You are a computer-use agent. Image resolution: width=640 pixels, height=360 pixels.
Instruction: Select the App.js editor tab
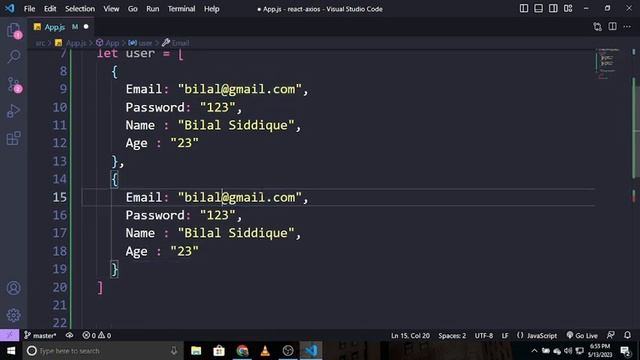(60, 27)
